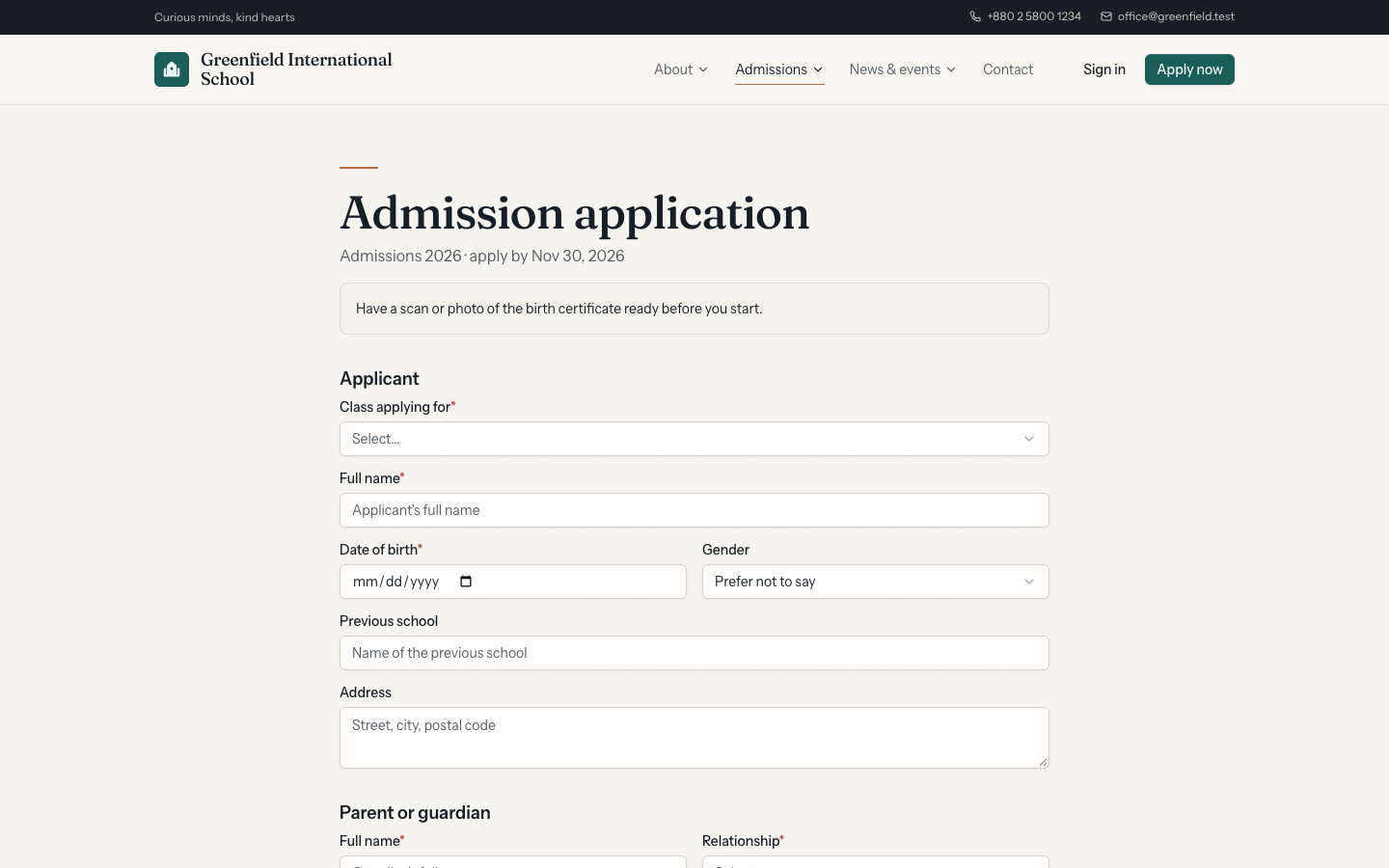1389x868 pixels.
Task: Expand the News & events menu
Action: coord(903,69)
